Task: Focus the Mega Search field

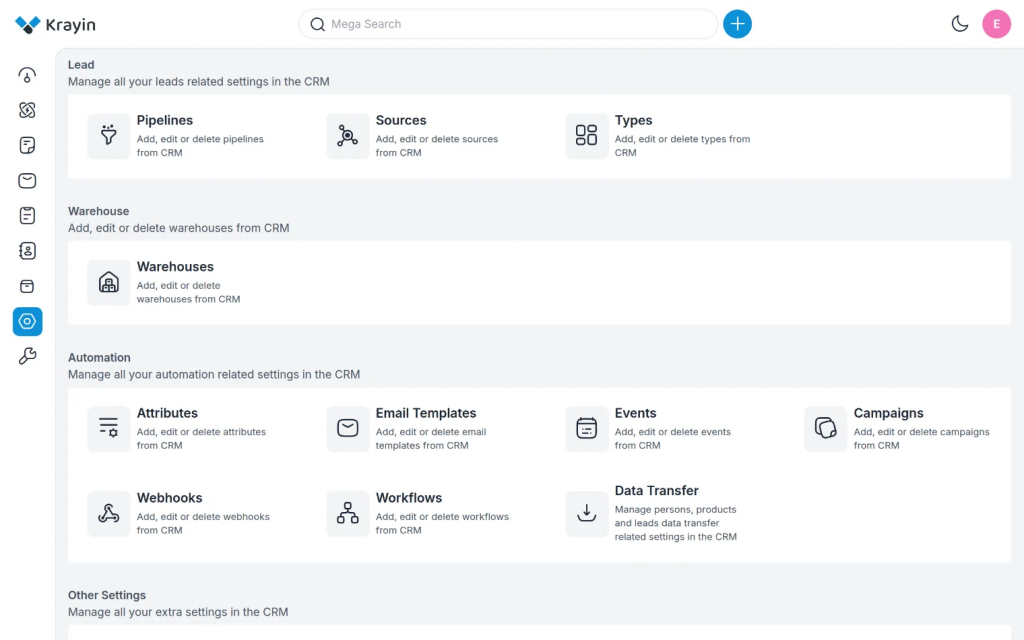Action: point(508,24)
